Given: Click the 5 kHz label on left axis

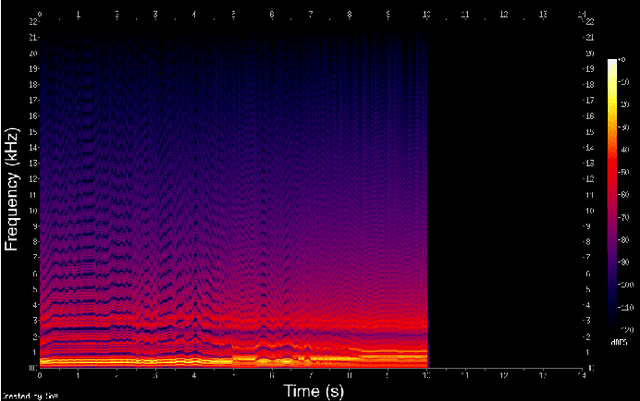Looking at the screenshot, I should point(35,290).
